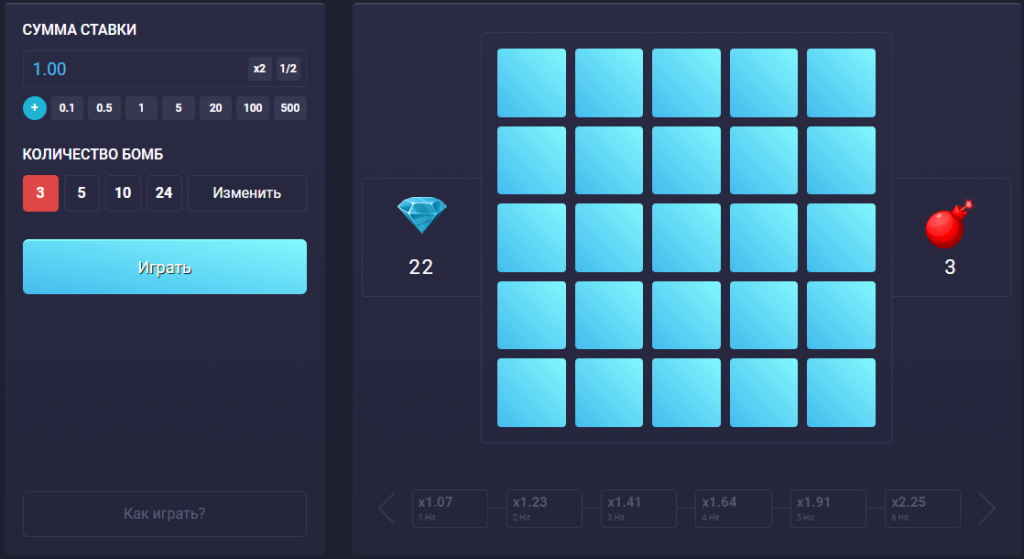Image resolution: width=1024 pixels, height=559 pixels.
Task: Click the red bomb icon
Action: [949, 224]
